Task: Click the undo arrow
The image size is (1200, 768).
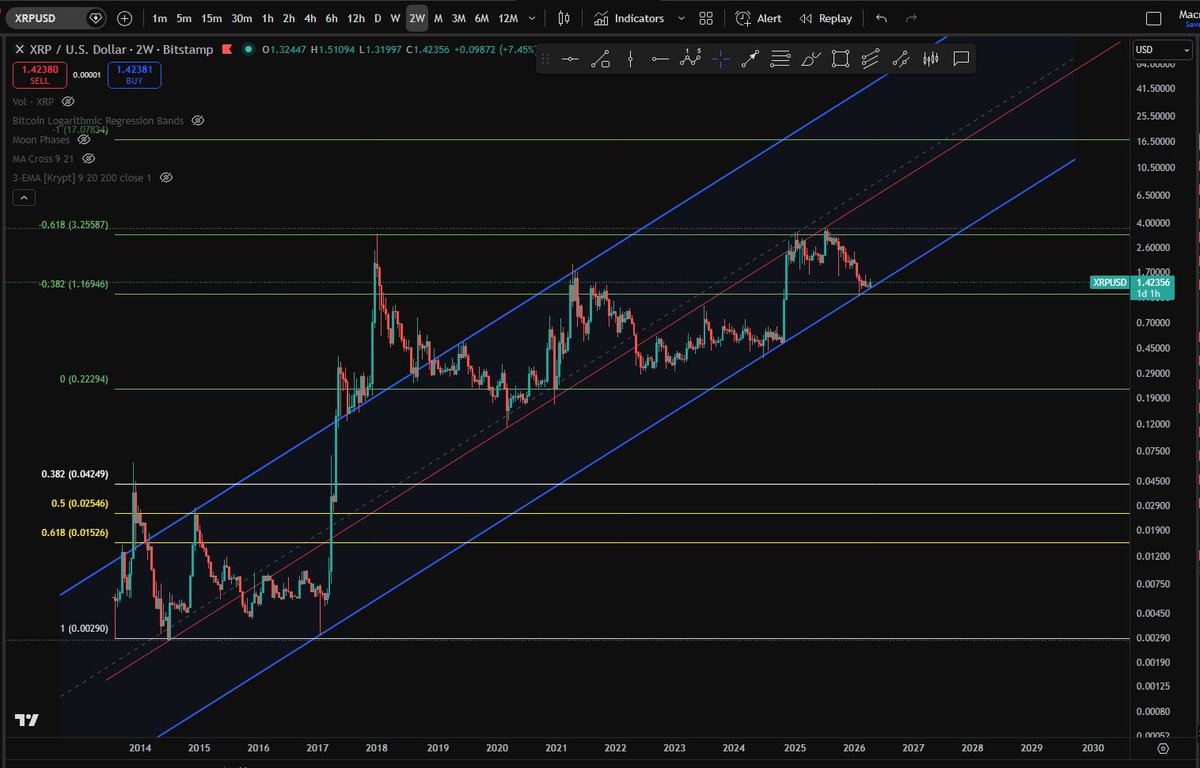Action: coord(881,18)
